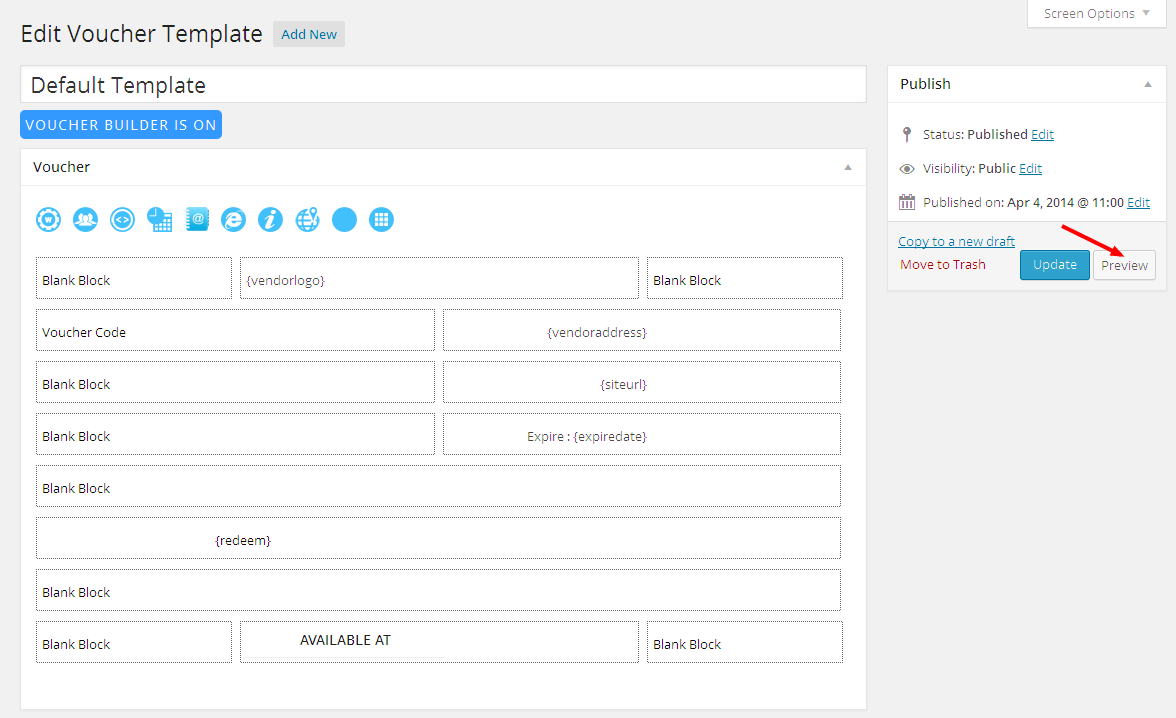Click the gear logo icon in voucher toolbar
This screenshot has height=718, width=1176.
pyautogui.click(x=49, y=220)
